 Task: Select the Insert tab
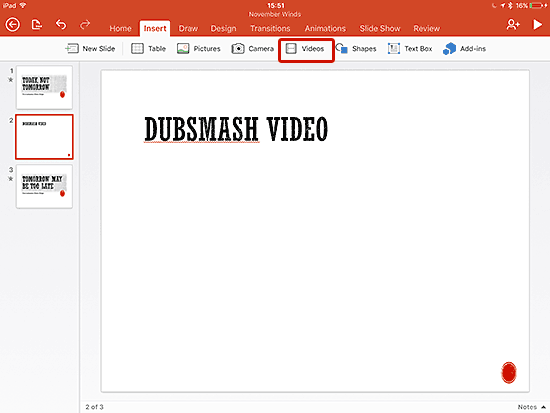155,28
